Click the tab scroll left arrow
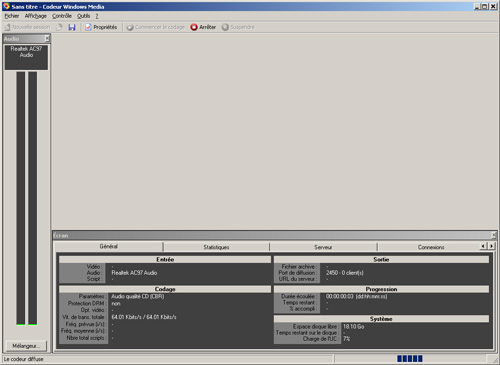This screenshot has width=500, height=365. 483,246
